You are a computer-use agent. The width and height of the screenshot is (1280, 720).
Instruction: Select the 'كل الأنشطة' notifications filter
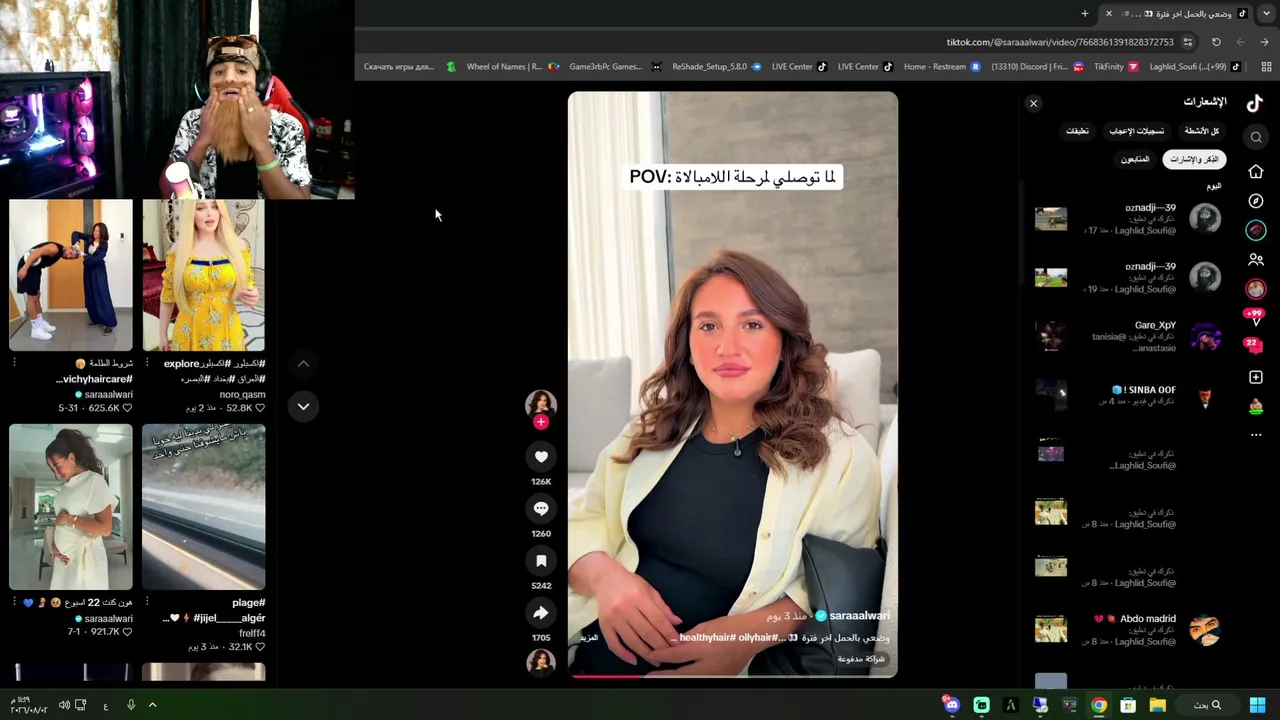[x=1202, y=131]
